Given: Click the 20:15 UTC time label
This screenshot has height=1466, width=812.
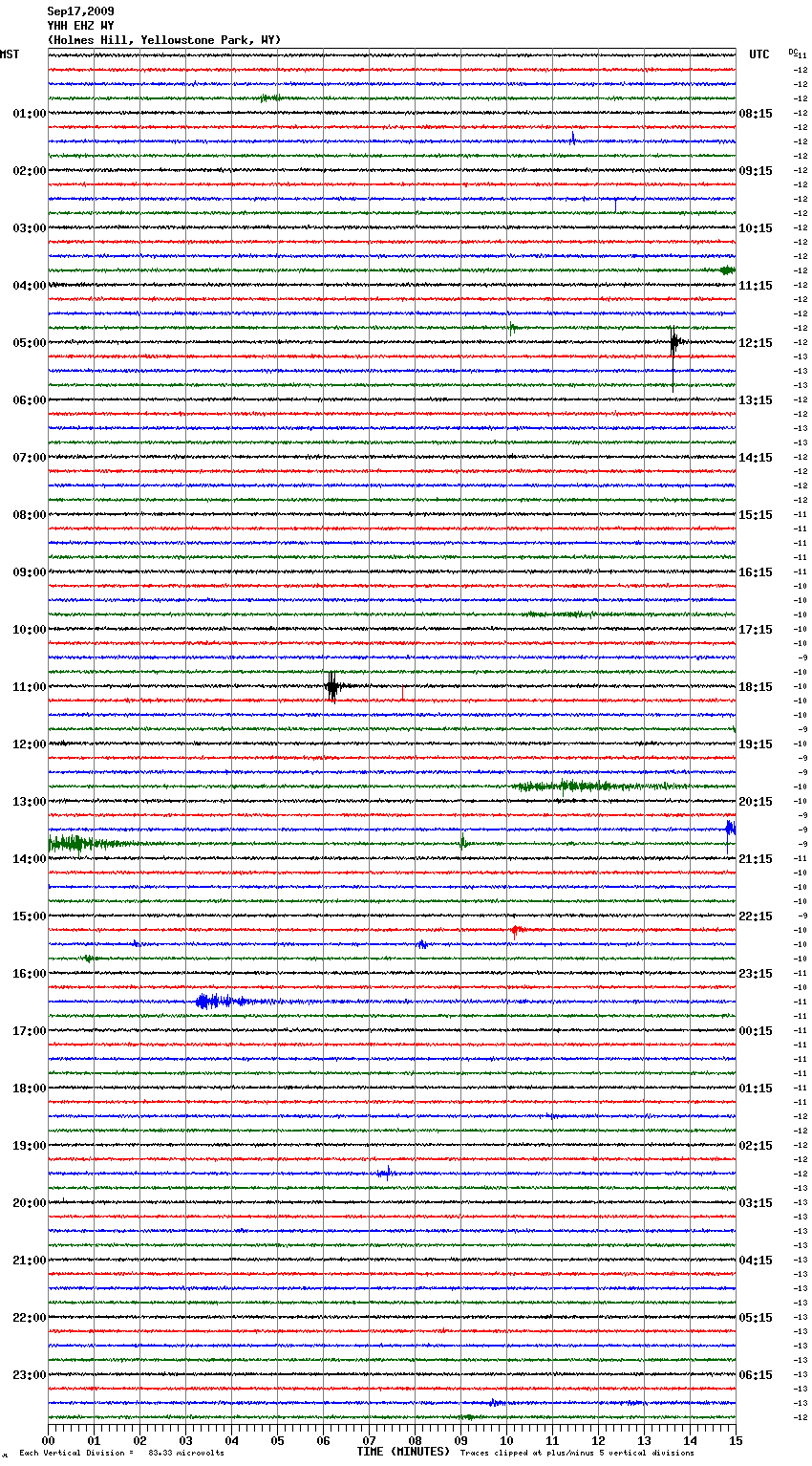Looking at the screenshot, I should pyautogui.click(x=756, y=802).
